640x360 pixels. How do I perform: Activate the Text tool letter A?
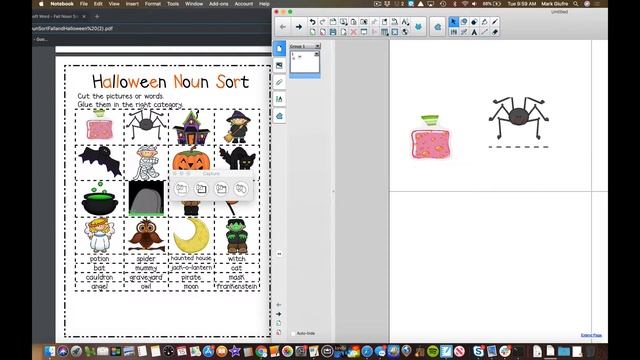click(474, 32)
